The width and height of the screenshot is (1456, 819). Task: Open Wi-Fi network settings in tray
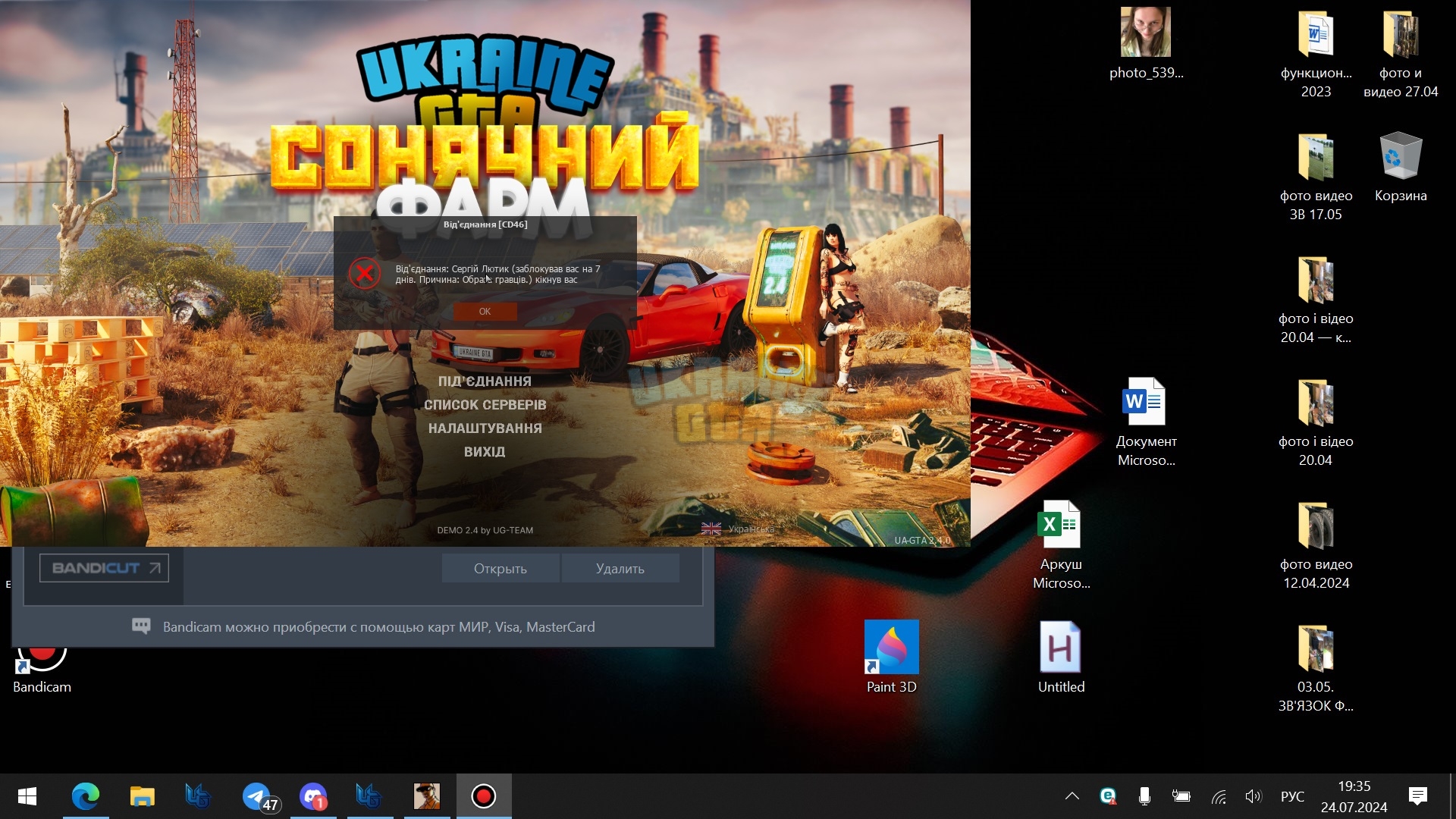[x=1218, y=796]
